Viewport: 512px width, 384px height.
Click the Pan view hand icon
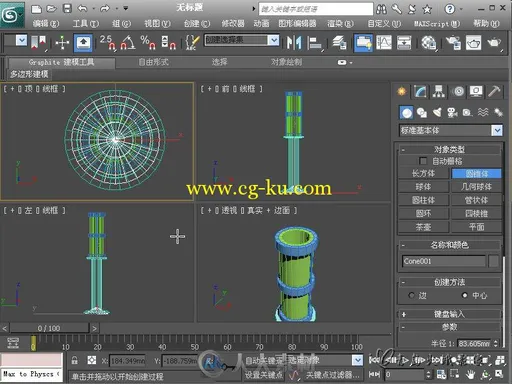pos(470,375)
